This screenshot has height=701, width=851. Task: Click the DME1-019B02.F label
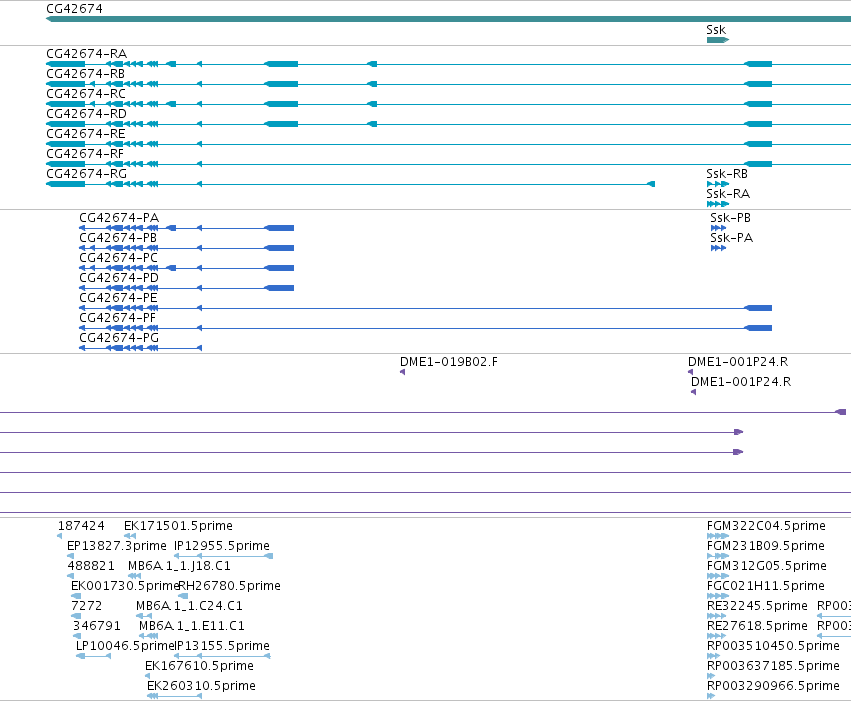[x=448, y=362]
